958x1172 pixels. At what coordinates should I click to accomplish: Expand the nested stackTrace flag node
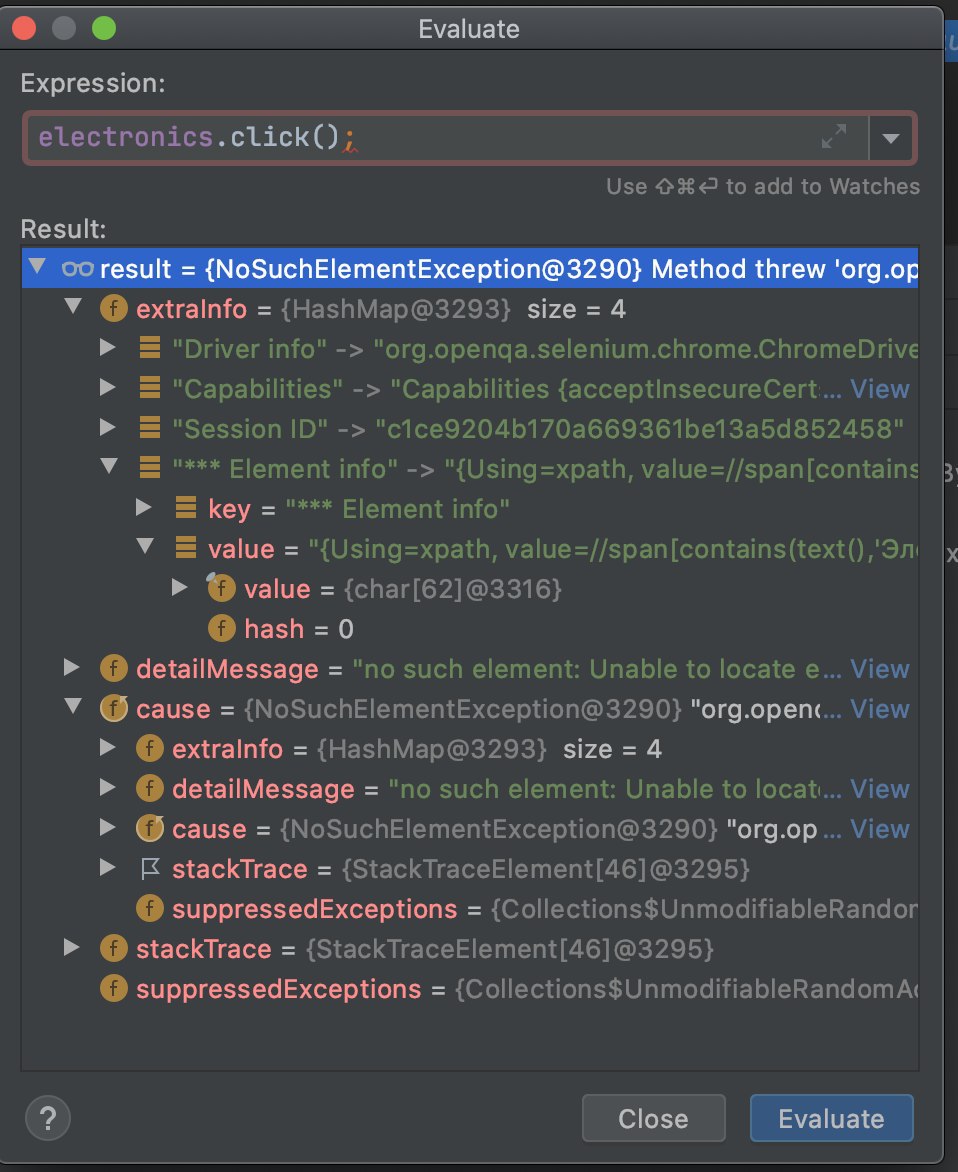(109, 869)
